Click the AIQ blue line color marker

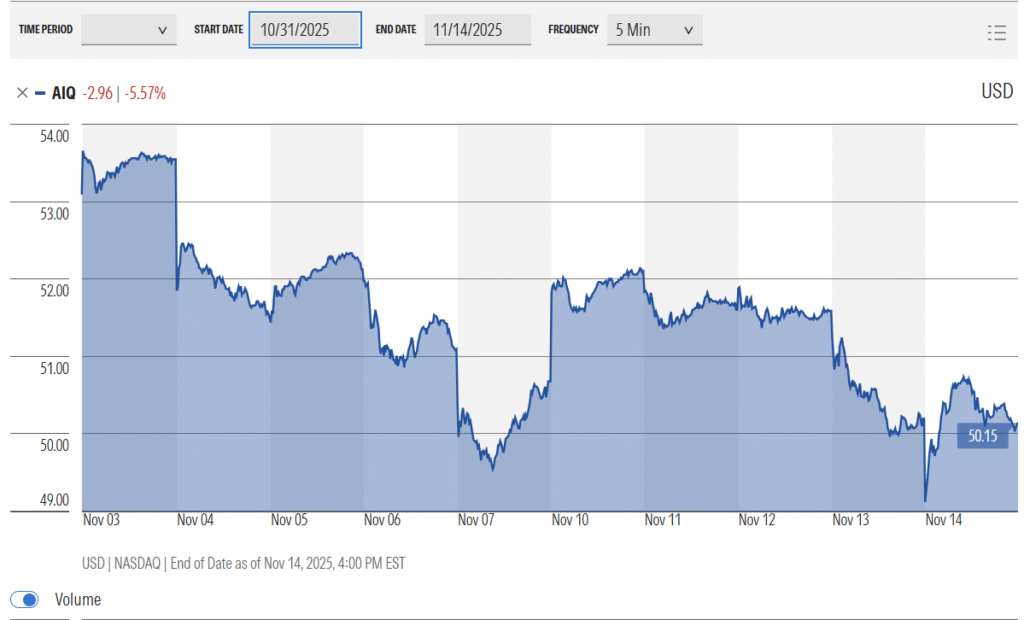coord(39,93)
